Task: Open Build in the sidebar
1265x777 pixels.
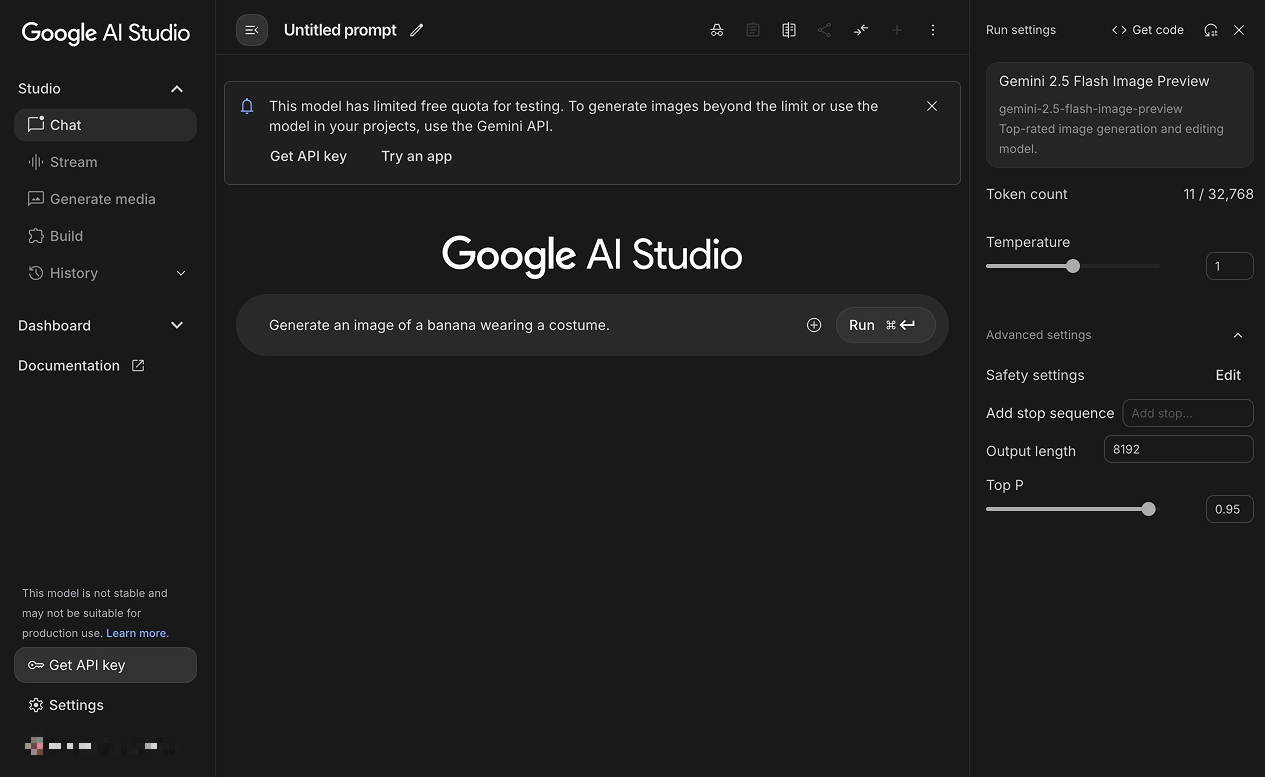Action: point(105,236)
